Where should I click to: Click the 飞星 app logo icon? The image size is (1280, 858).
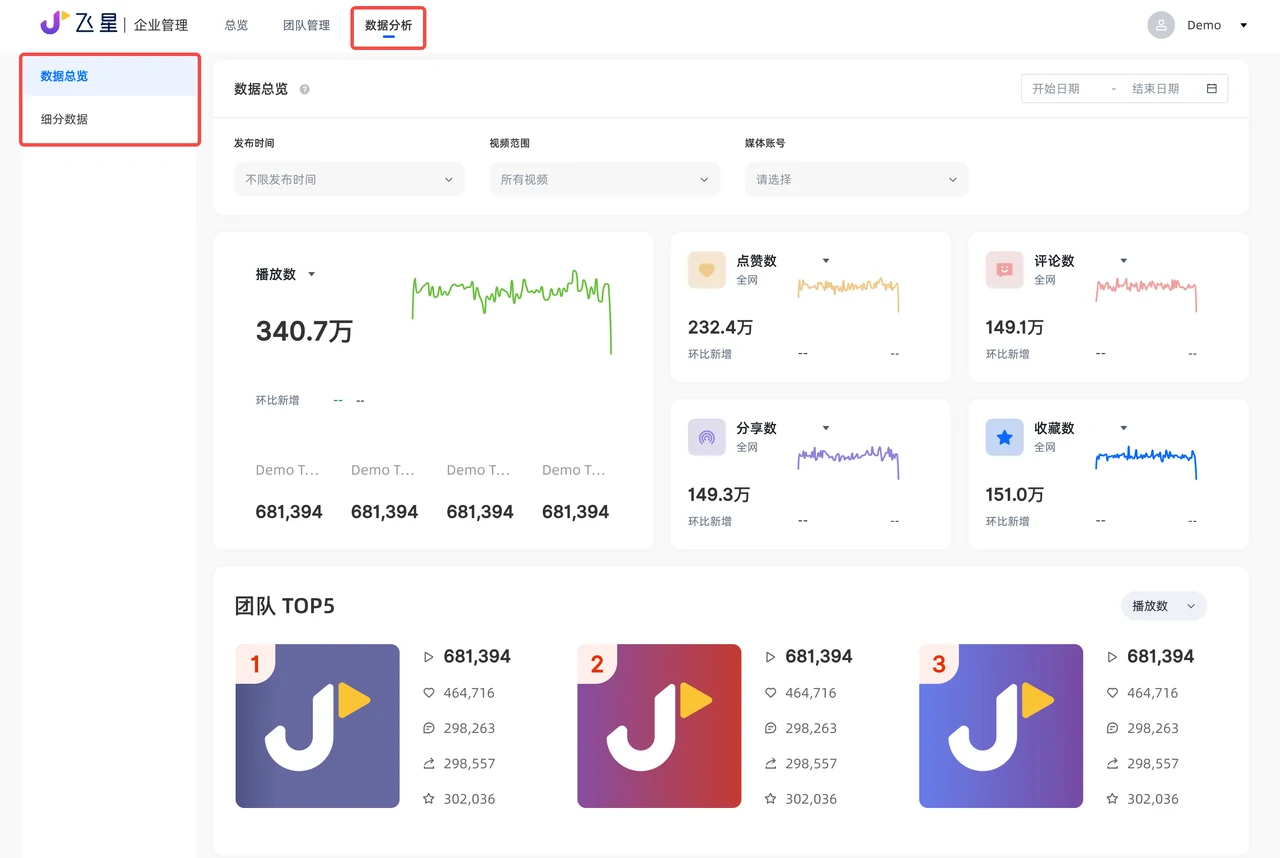(47, 23)
